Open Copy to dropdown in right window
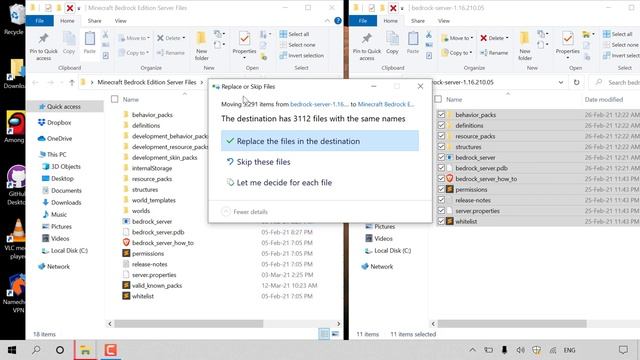The width and height of the screenshot is (640, 360). click(457, 53)
